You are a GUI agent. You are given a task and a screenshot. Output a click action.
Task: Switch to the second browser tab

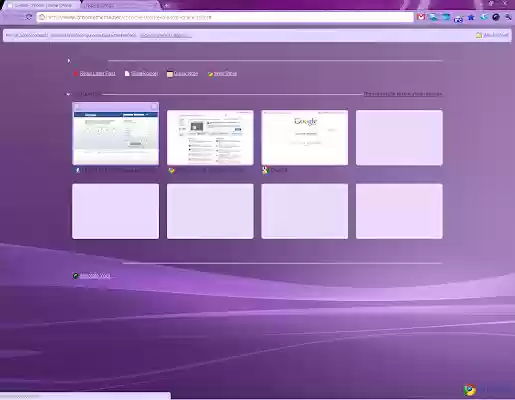pyautogui.click(x=120, y=5)
